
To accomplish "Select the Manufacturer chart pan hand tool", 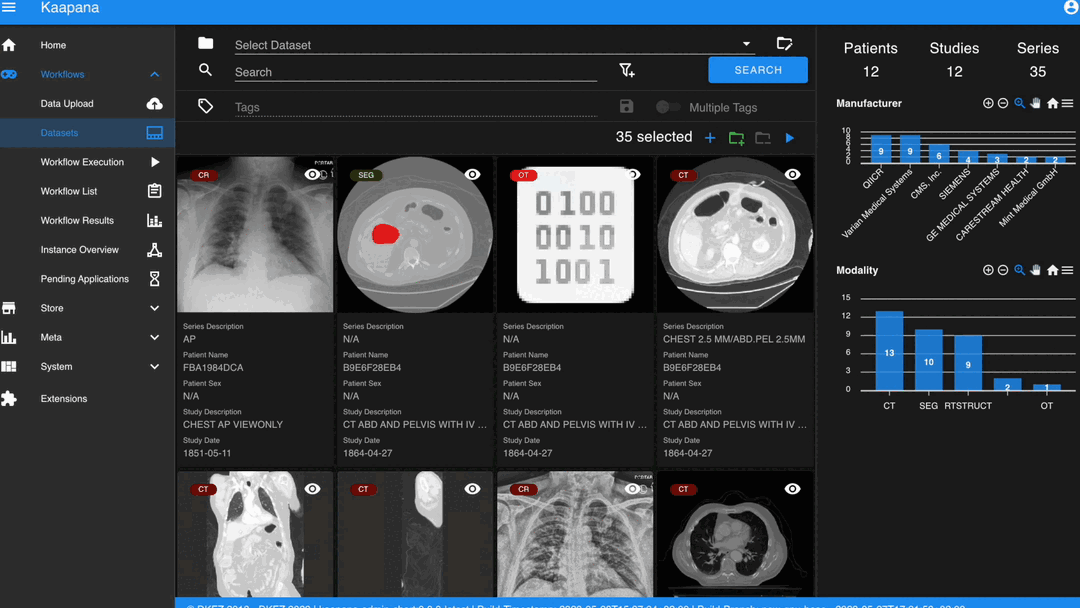I will (x=1035, y=103).
